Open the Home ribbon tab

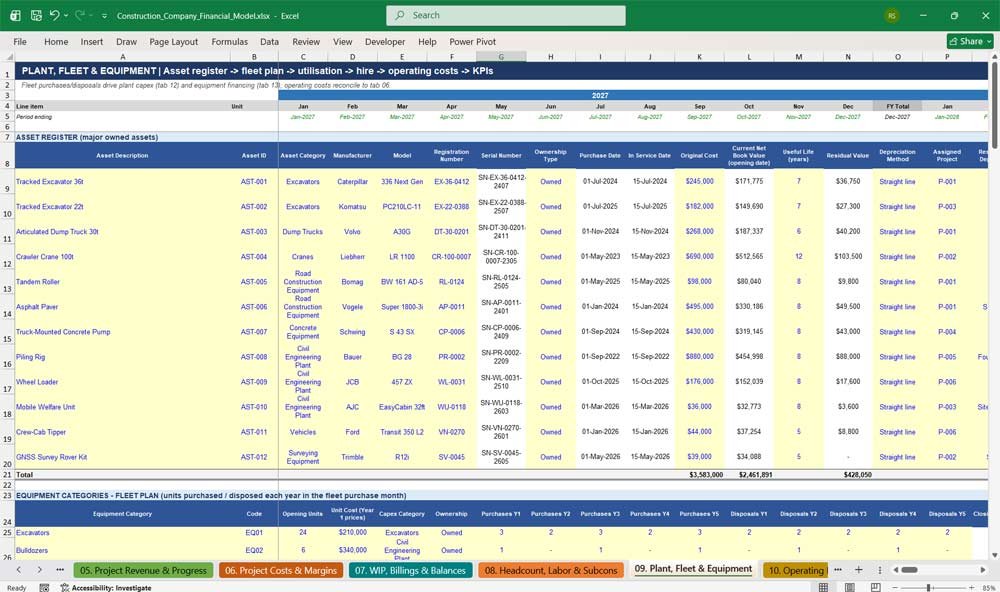tap(56, 41)
